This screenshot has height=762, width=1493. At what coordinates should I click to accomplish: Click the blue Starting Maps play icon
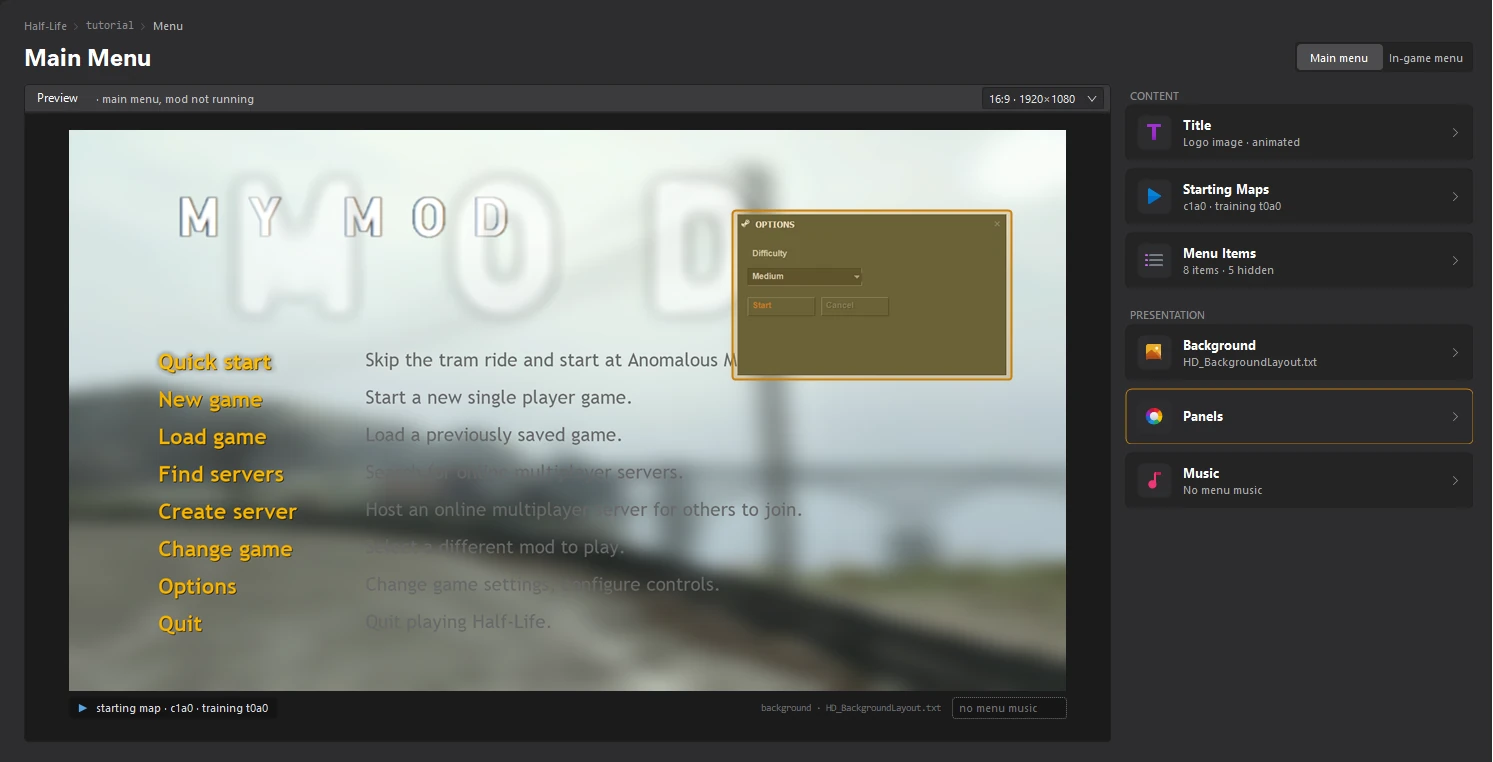click(1154, 196)
